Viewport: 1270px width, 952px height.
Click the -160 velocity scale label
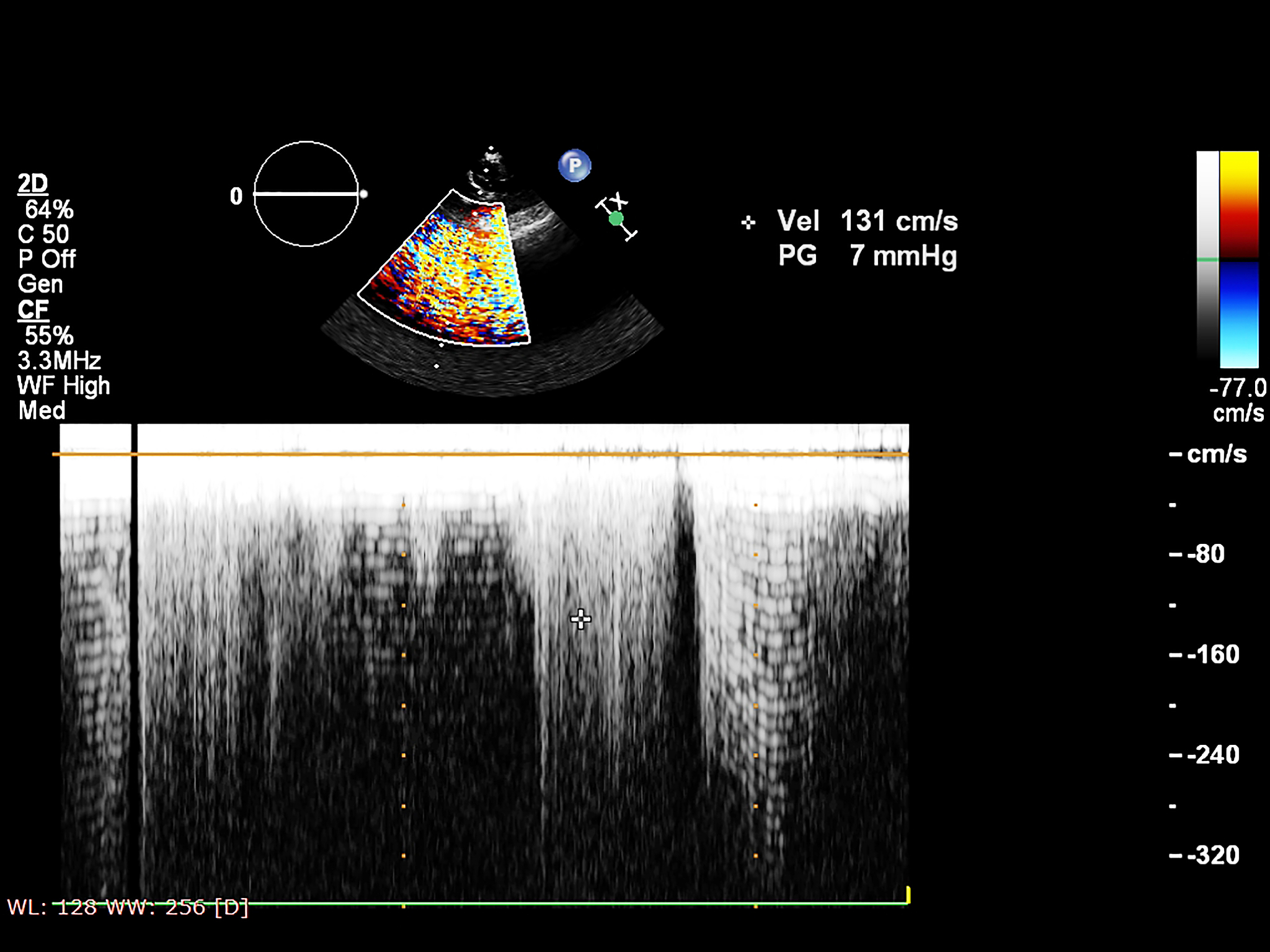[x=1212, y=654]
